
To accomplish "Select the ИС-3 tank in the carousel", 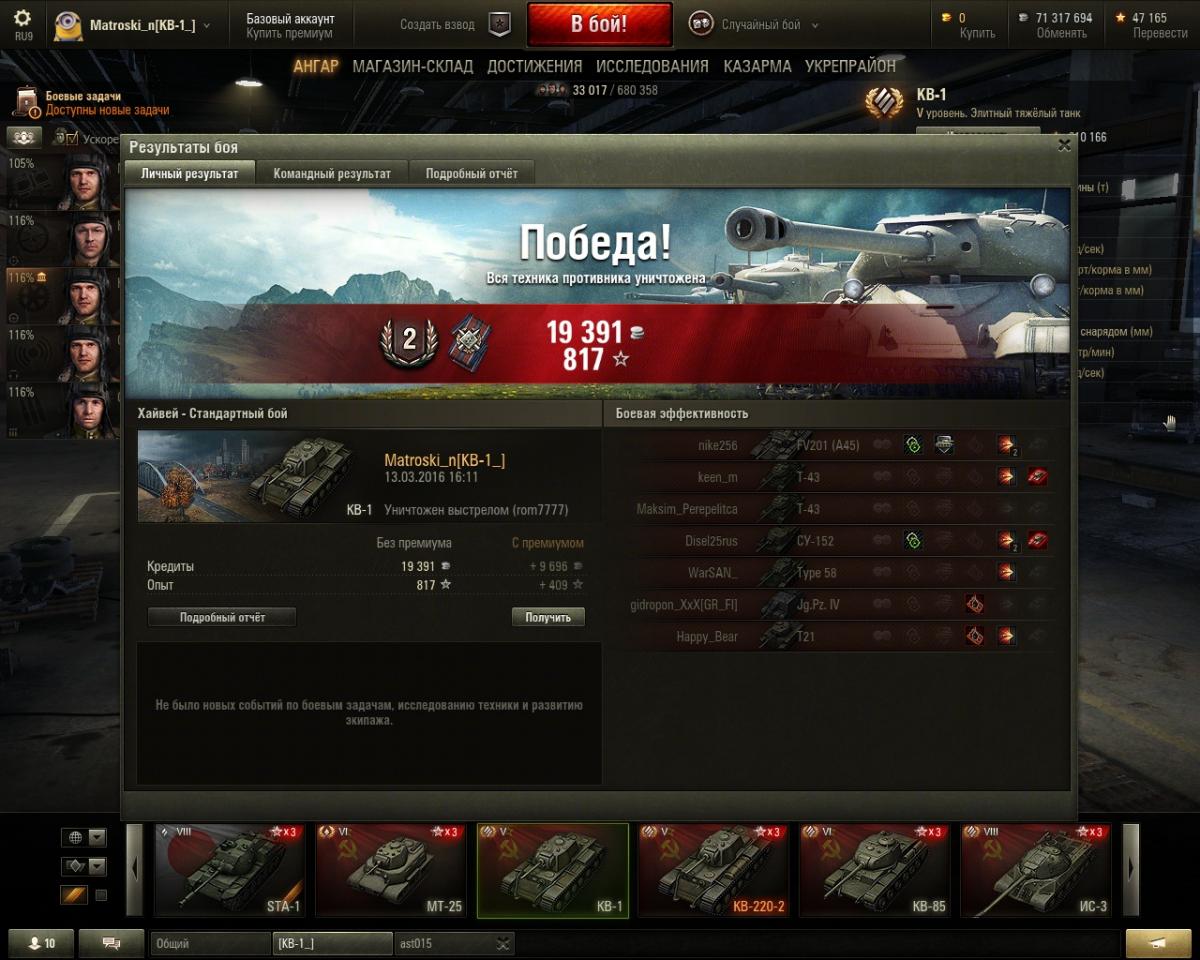I will point(1036,870).
